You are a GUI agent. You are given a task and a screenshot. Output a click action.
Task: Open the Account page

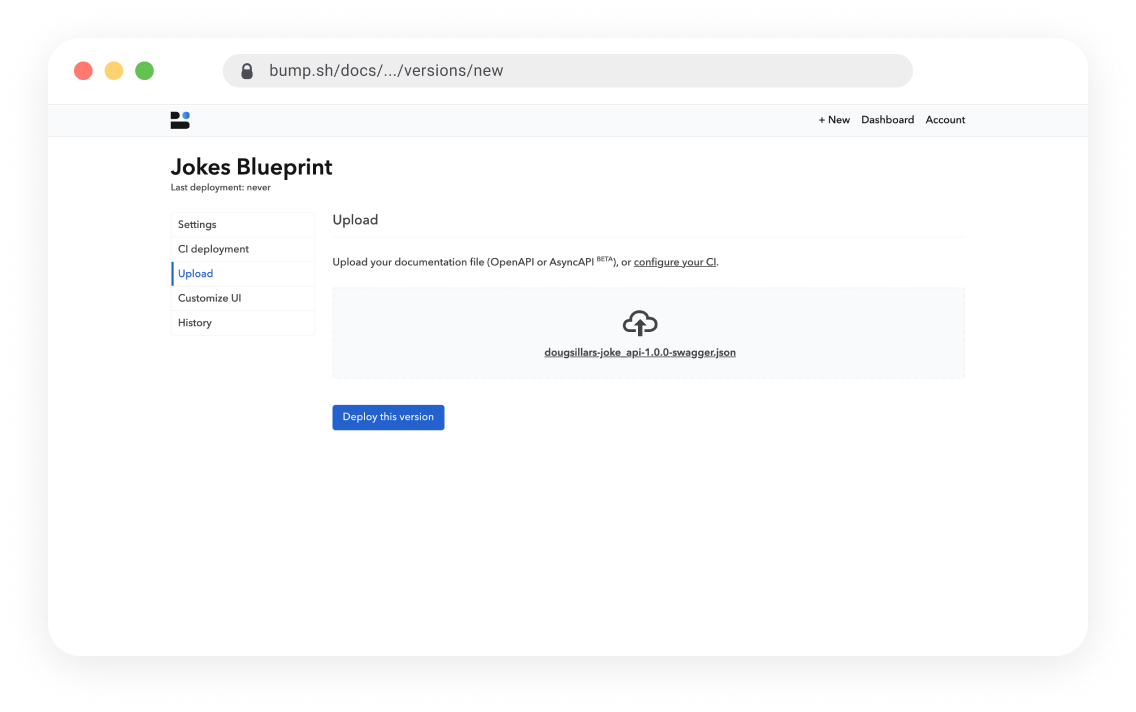pyautogui.click(x=944, y=119)
